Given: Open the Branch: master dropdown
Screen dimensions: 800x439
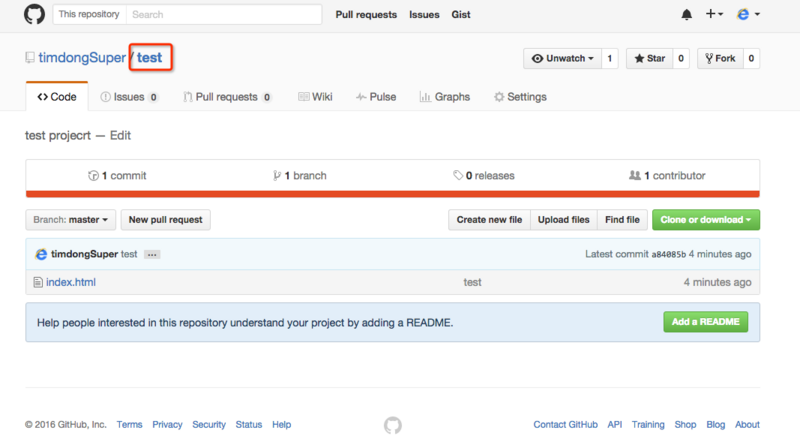Looking at the screenshot, I should coord(70,220).
